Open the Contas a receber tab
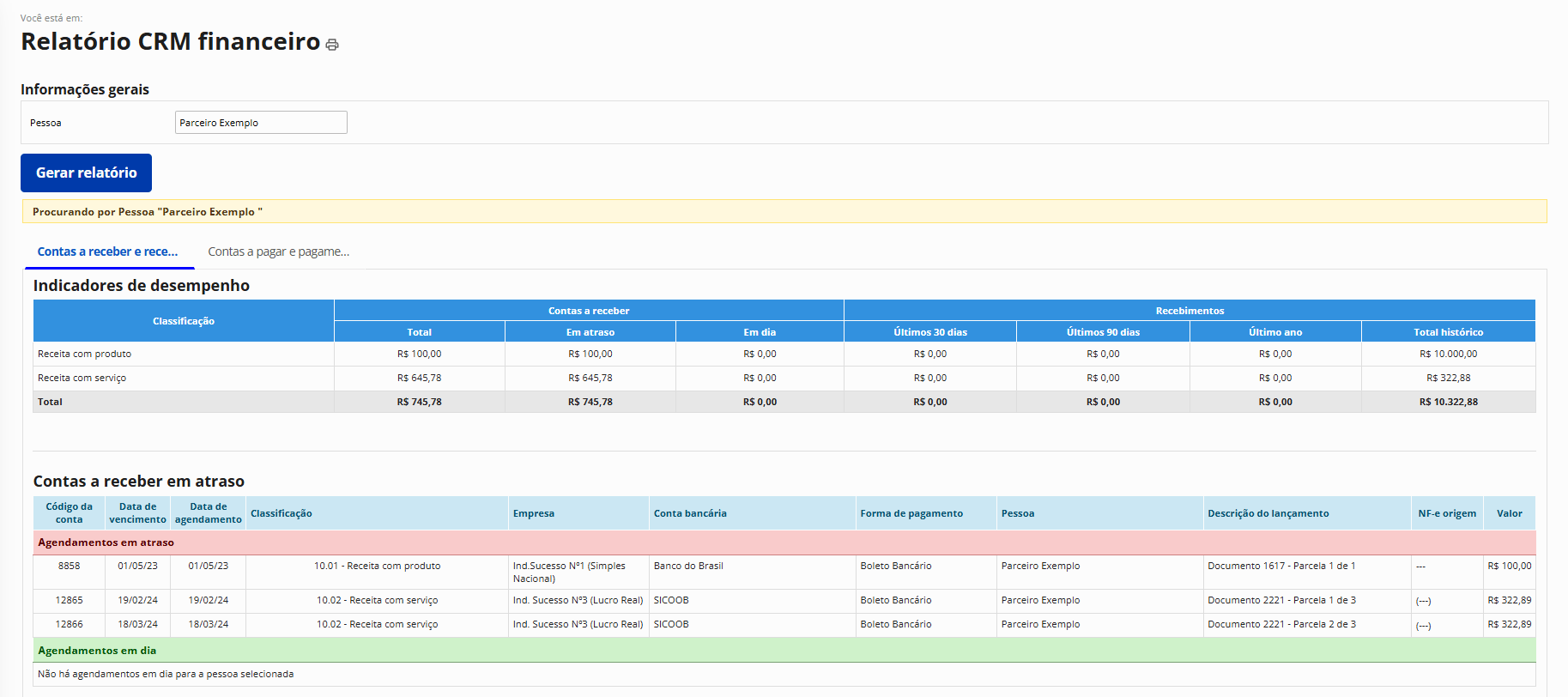This screenshot has height=697, width=1568. point(107,252)
